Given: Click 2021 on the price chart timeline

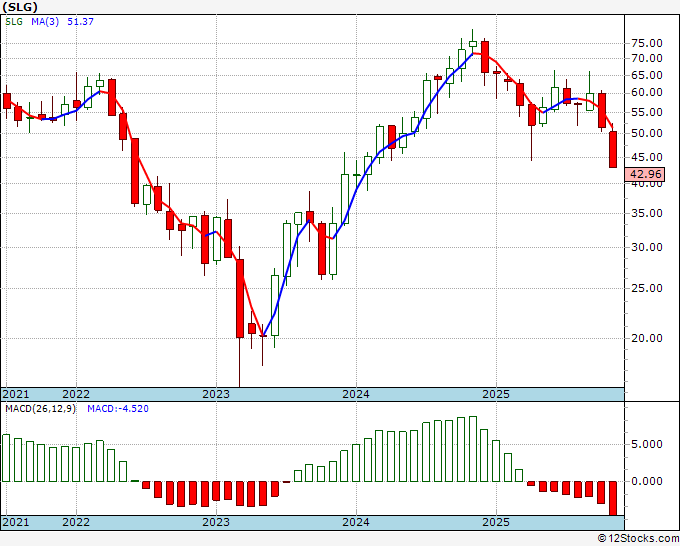Looking at the screenshot, I should [16, 394].
